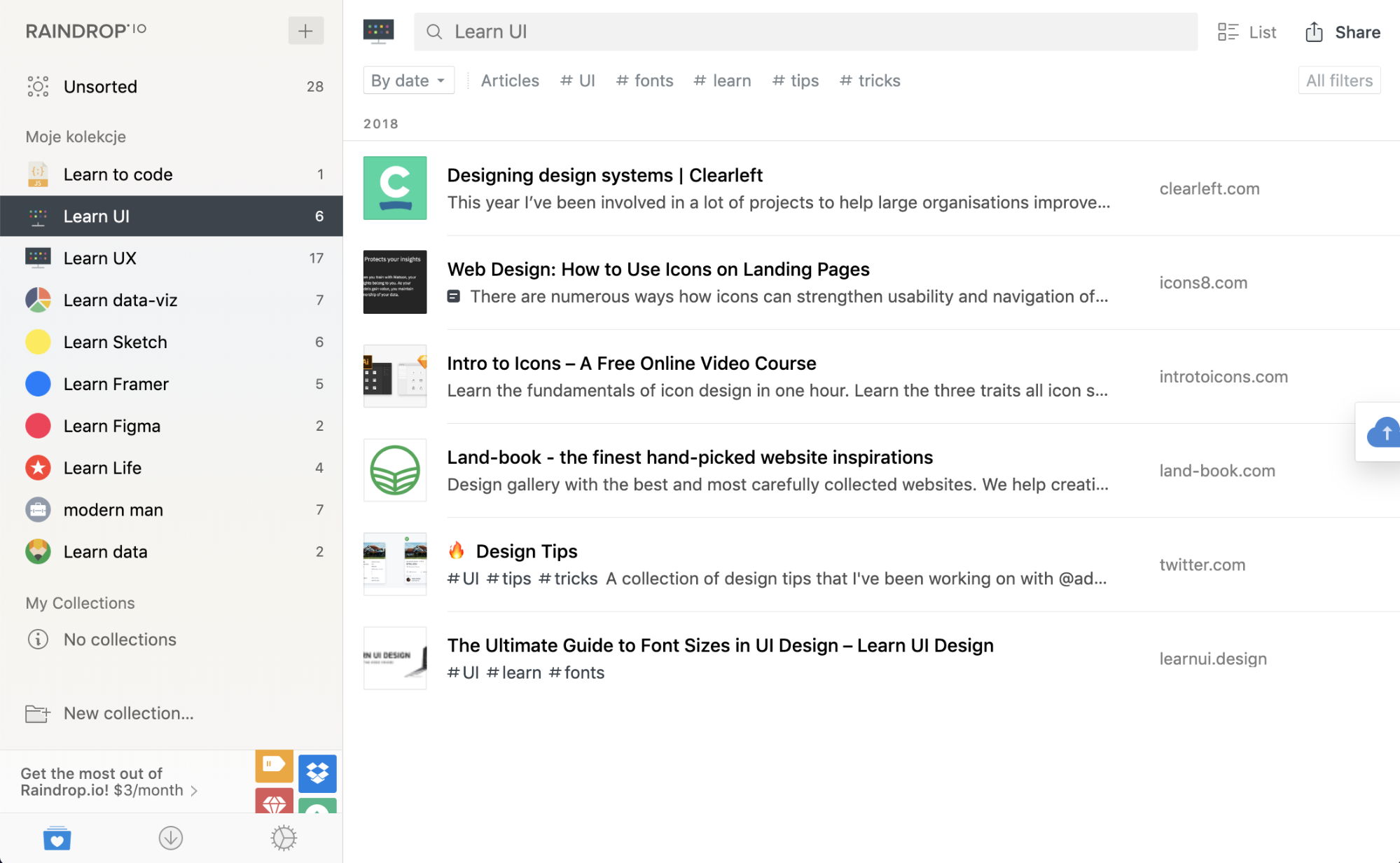
Task: Click the Learn data-viz pie chart icon
Action: coord(38,301)
